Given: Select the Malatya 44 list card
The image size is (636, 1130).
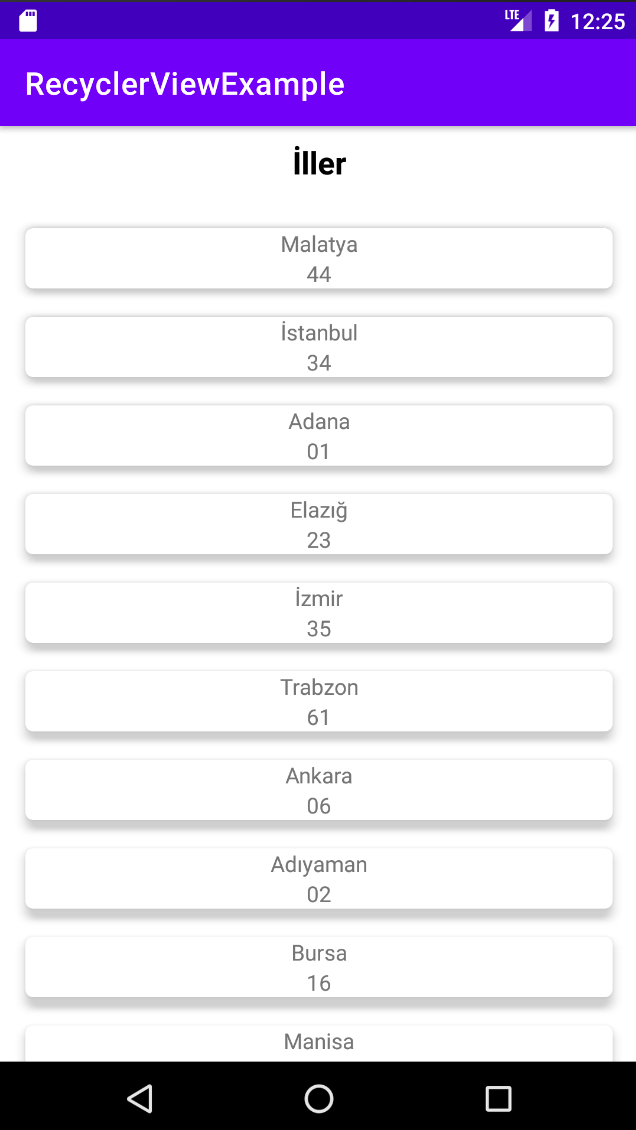Looking at the screenshot, I should click(x=318, y=258).
